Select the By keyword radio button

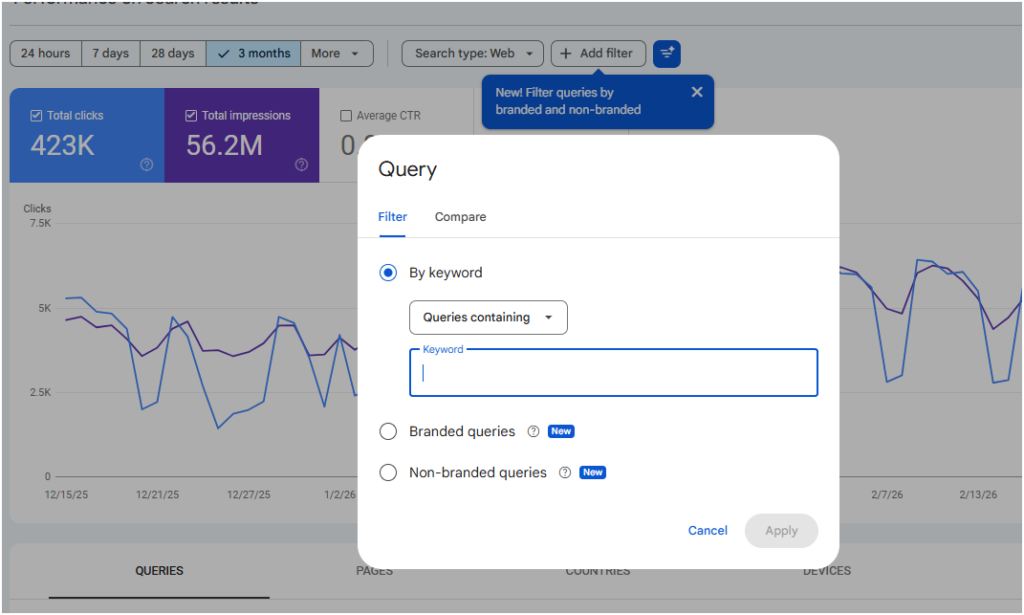(x=388, y=272)
